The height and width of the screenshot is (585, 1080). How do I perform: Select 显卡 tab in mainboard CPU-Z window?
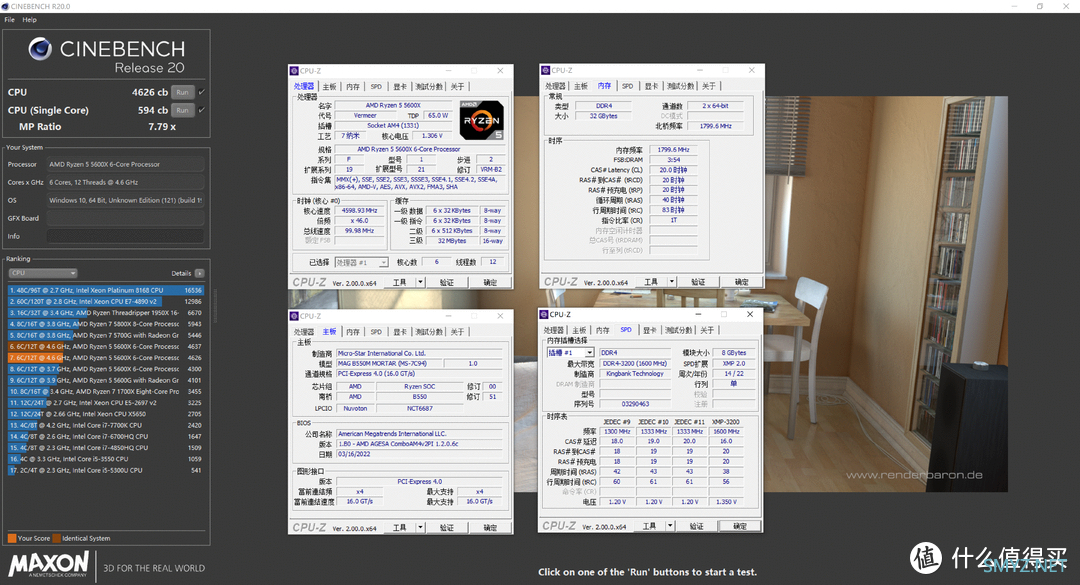pyautogui.click(x=399, y=332)
